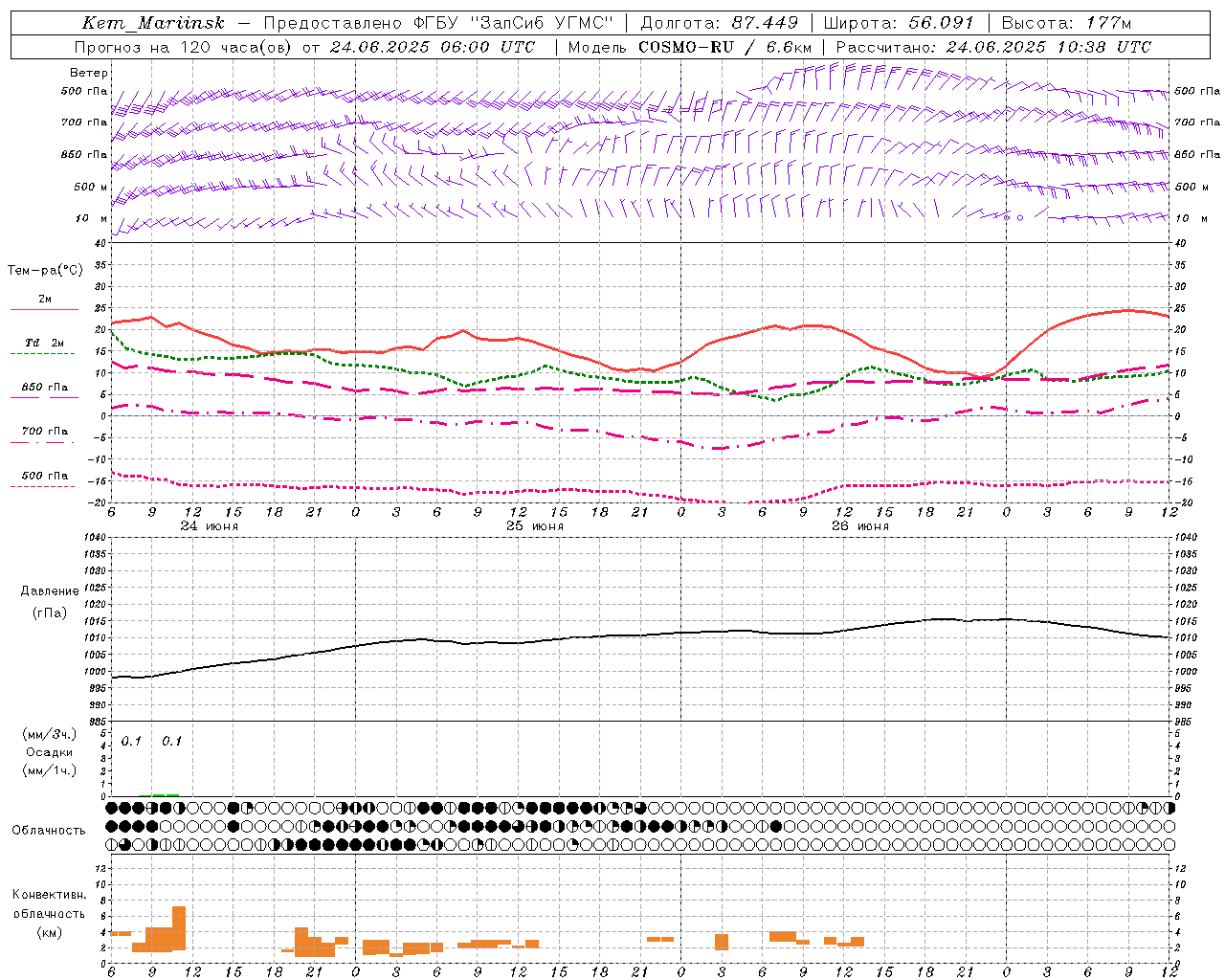Click the 10 м wind level label on left

point(92,218)
